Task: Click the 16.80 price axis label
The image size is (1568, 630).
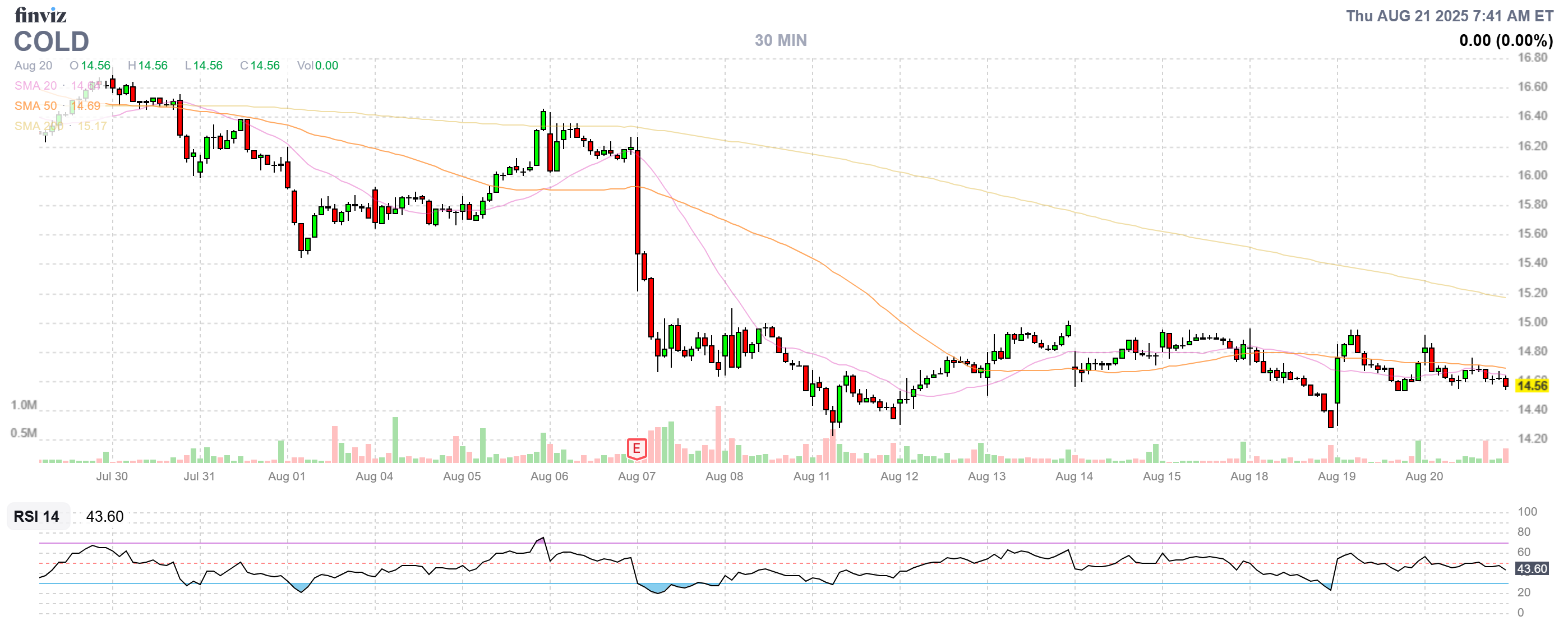Action: pyautogui.click(x=1532, y=58)
